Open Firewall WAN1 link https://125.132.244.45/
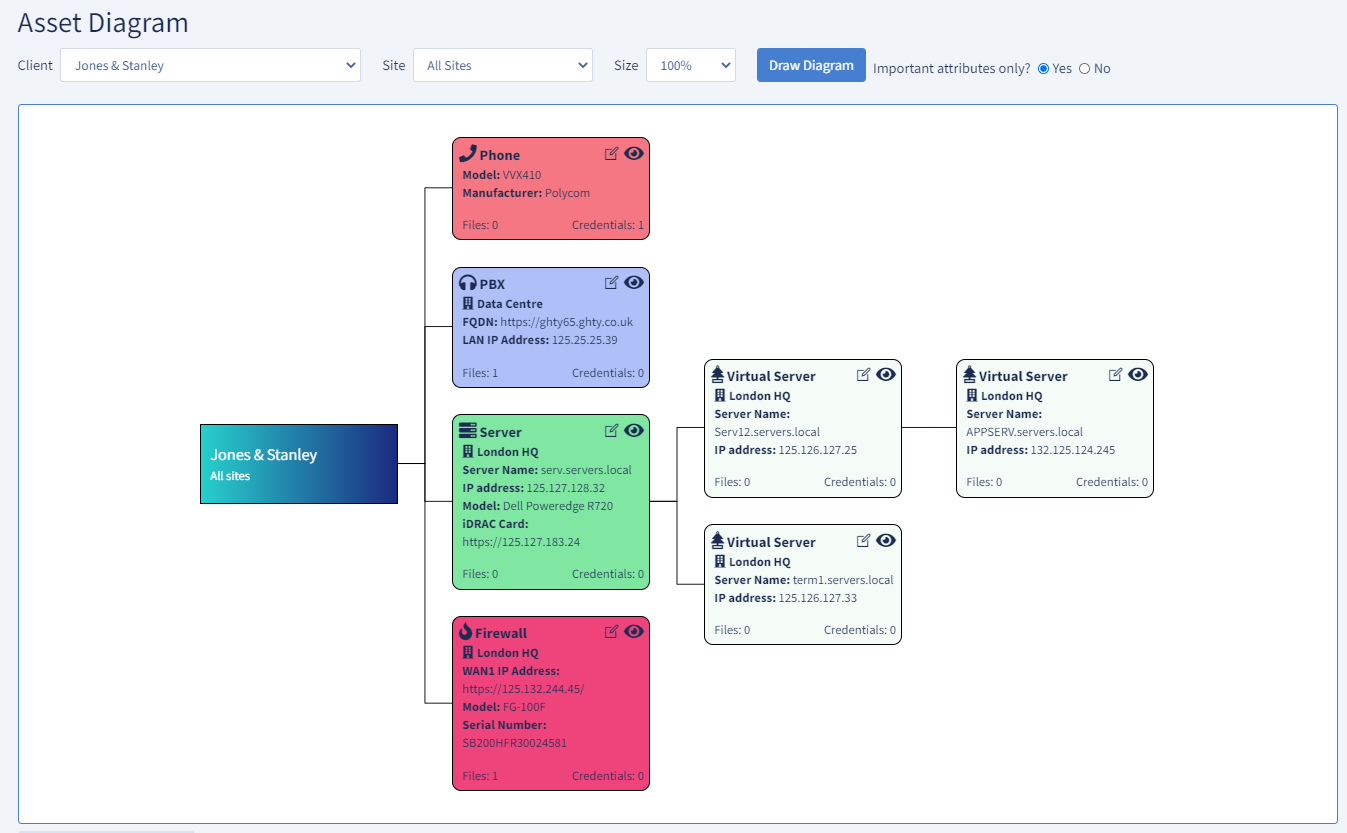 [523, 689]
